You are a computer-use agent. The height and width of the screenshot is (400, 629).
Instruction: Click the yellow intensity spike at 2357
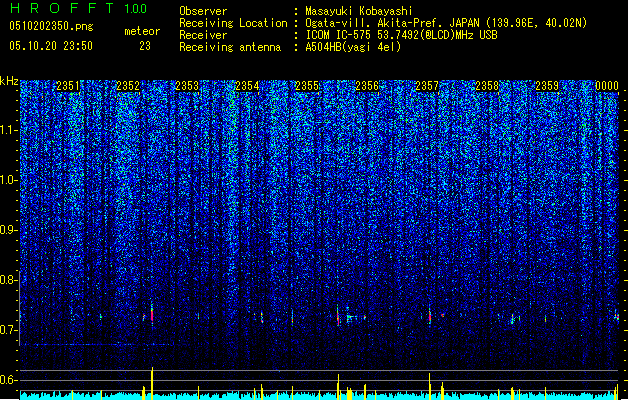point(430,386)
